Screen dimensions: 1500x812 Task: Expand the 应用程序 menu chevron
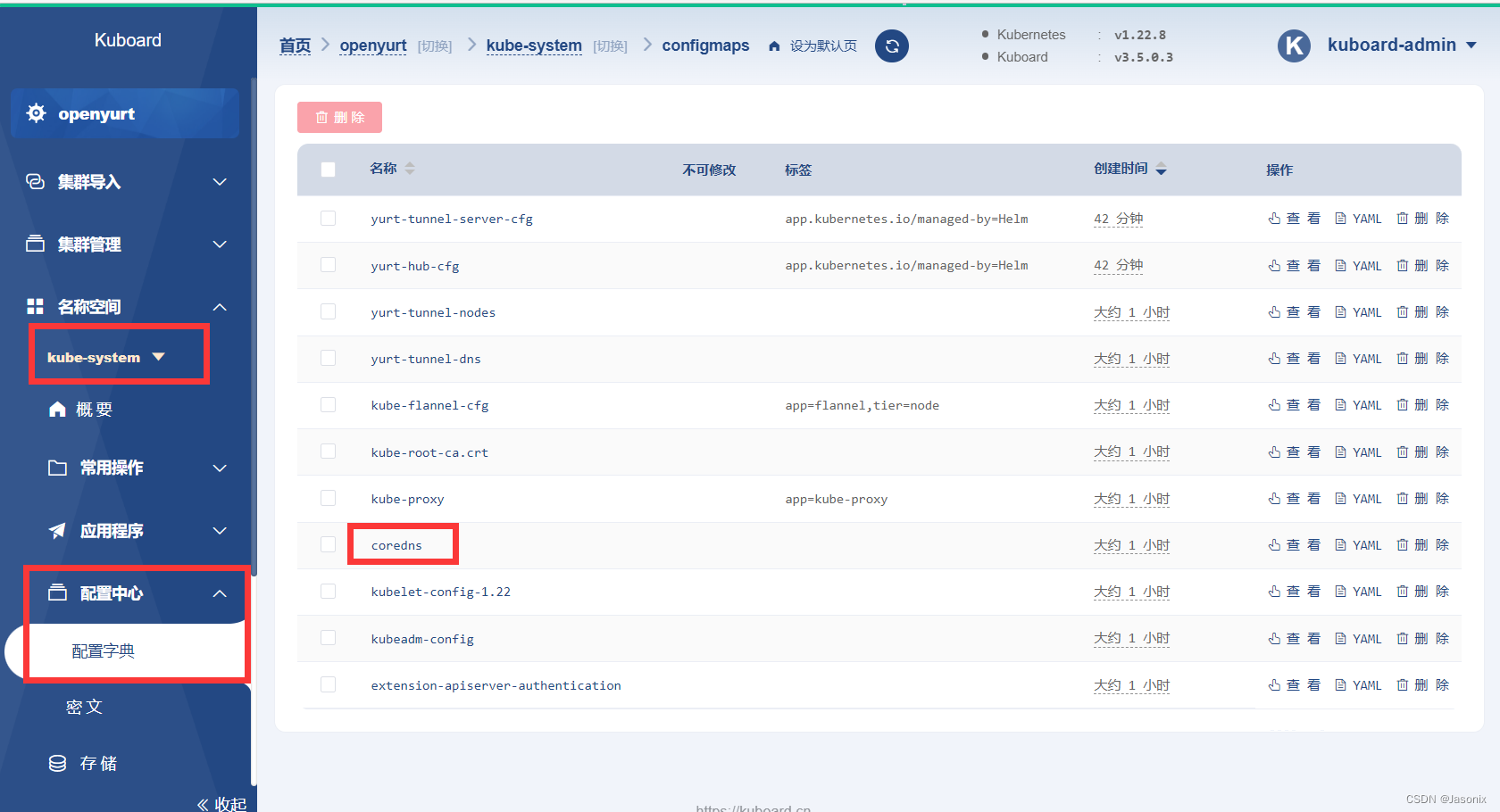click(220, 531)
